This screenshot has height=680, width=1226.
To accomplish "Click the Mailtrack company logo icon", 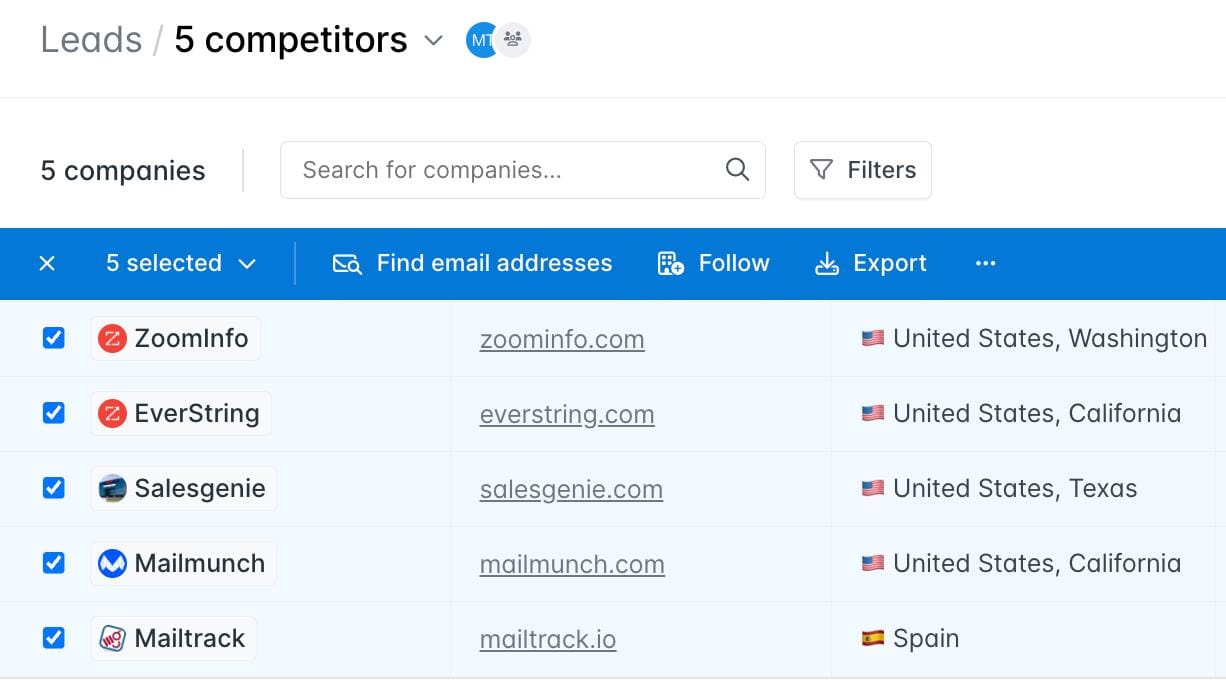I will coord(112,639).
